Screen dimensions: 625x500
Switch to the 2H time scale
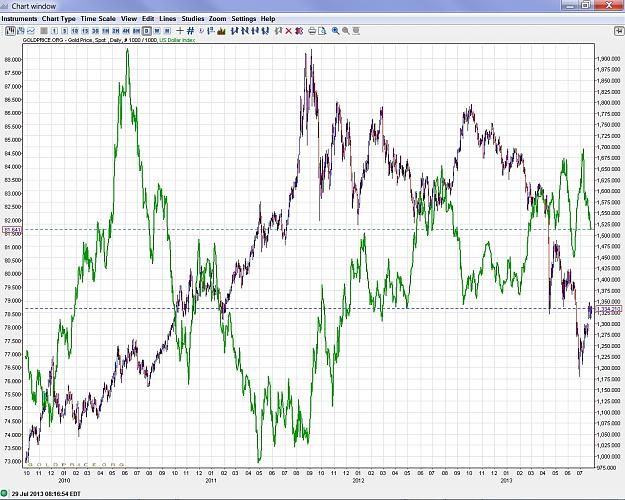(116, 31)
